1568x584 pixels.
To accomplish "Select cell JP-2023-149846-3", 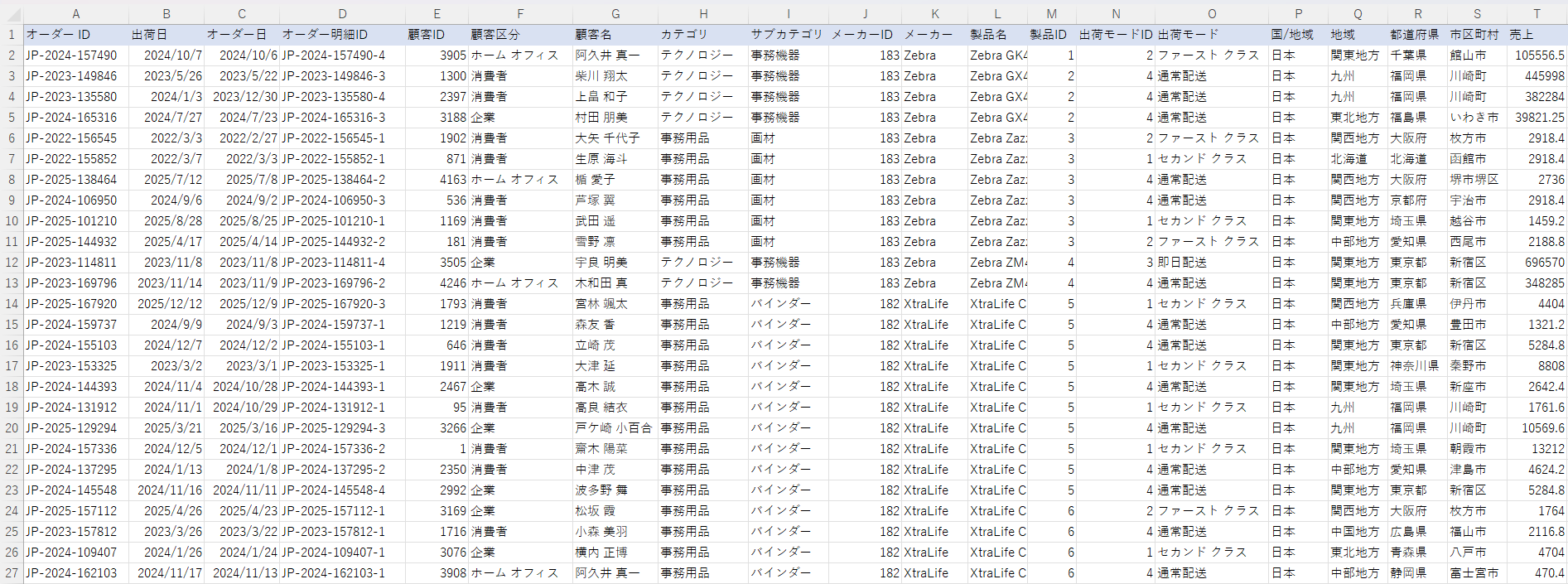I will [x=342, y=75].
